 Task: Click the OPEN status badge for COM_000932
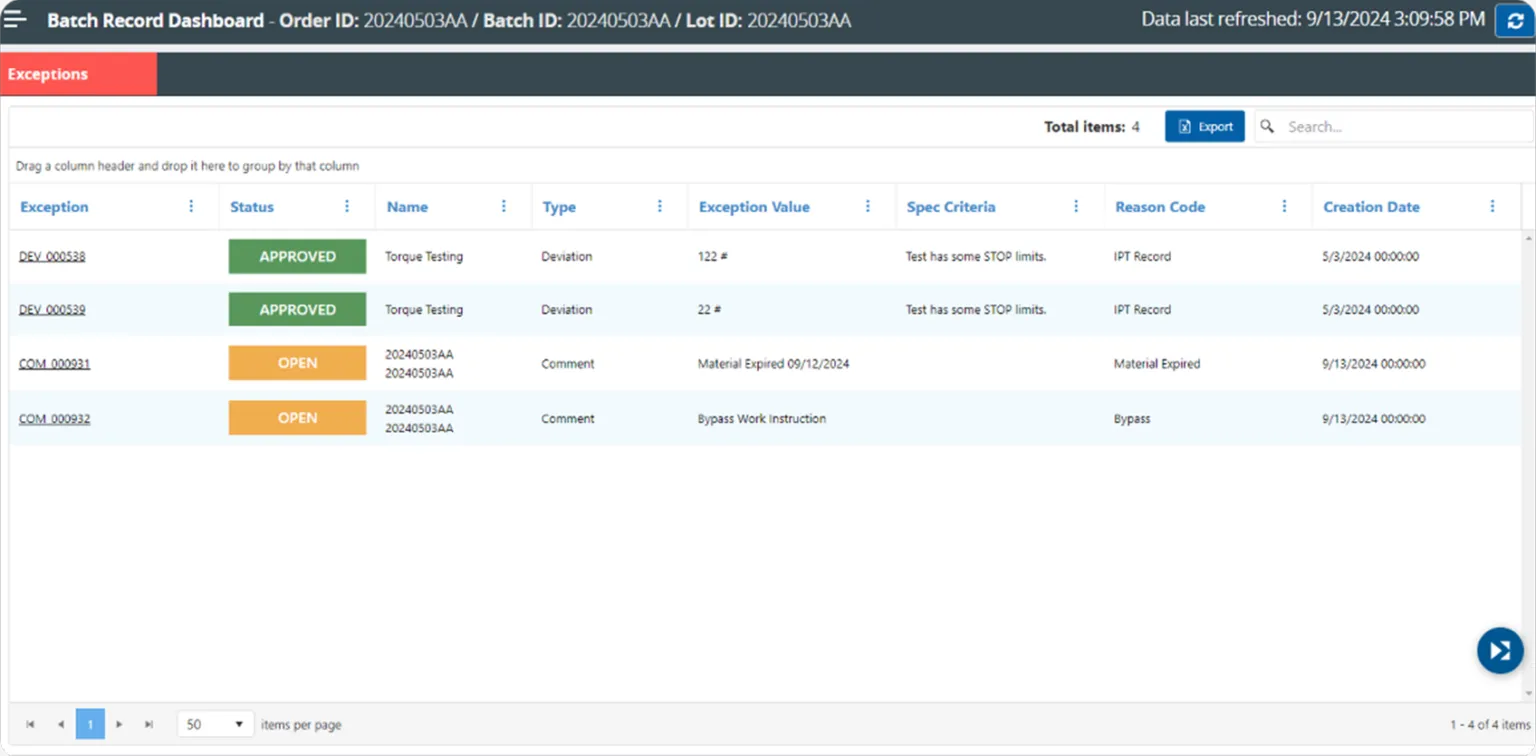pos(297,418)
